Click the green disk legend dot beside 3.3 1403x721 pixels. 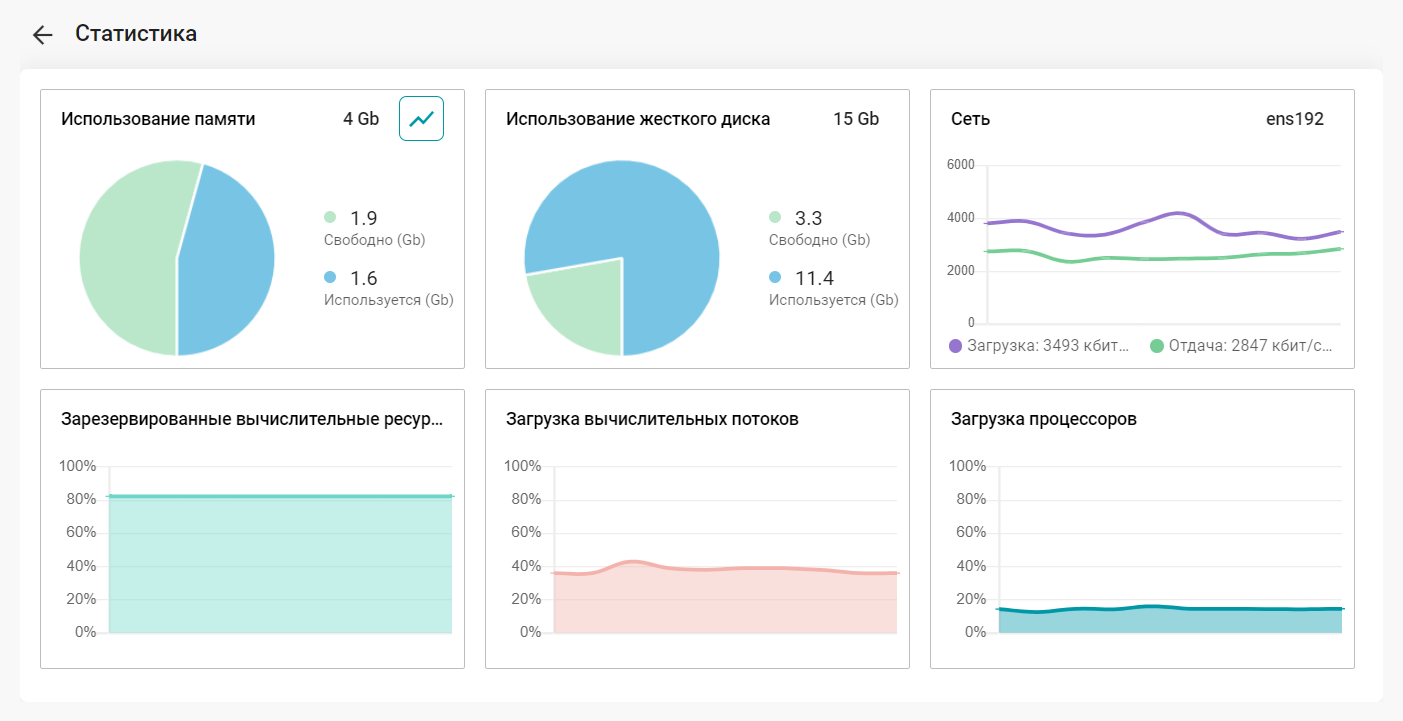tap(775, 217)
